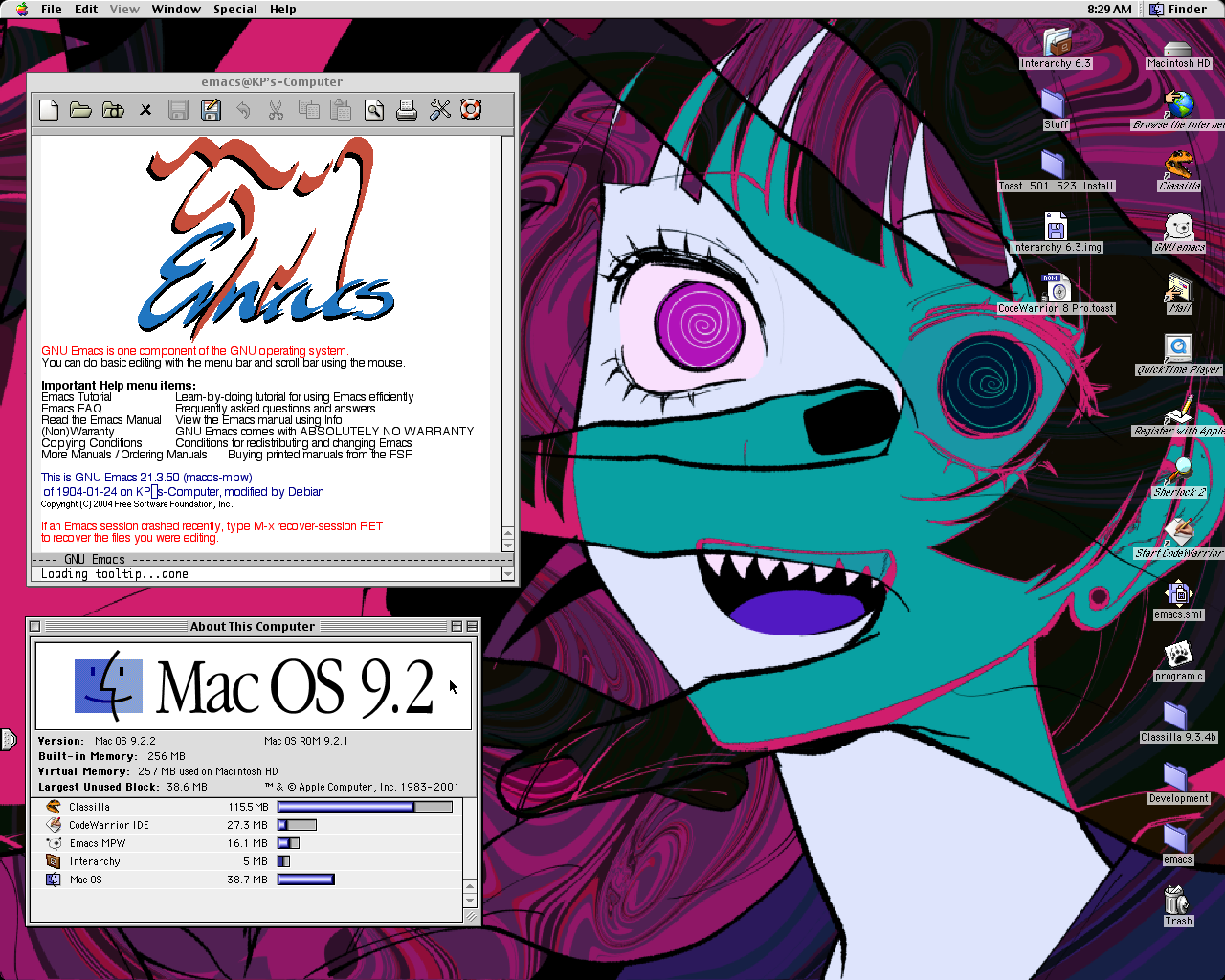
Task: Open the Special menu
Action: point(235,9)
